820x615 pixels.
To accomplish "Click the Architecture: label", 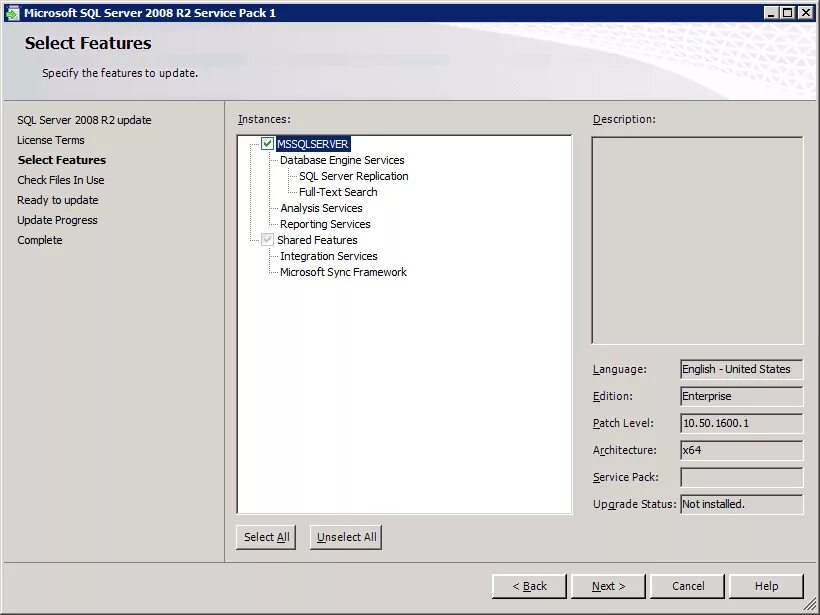I will (625, 450).
